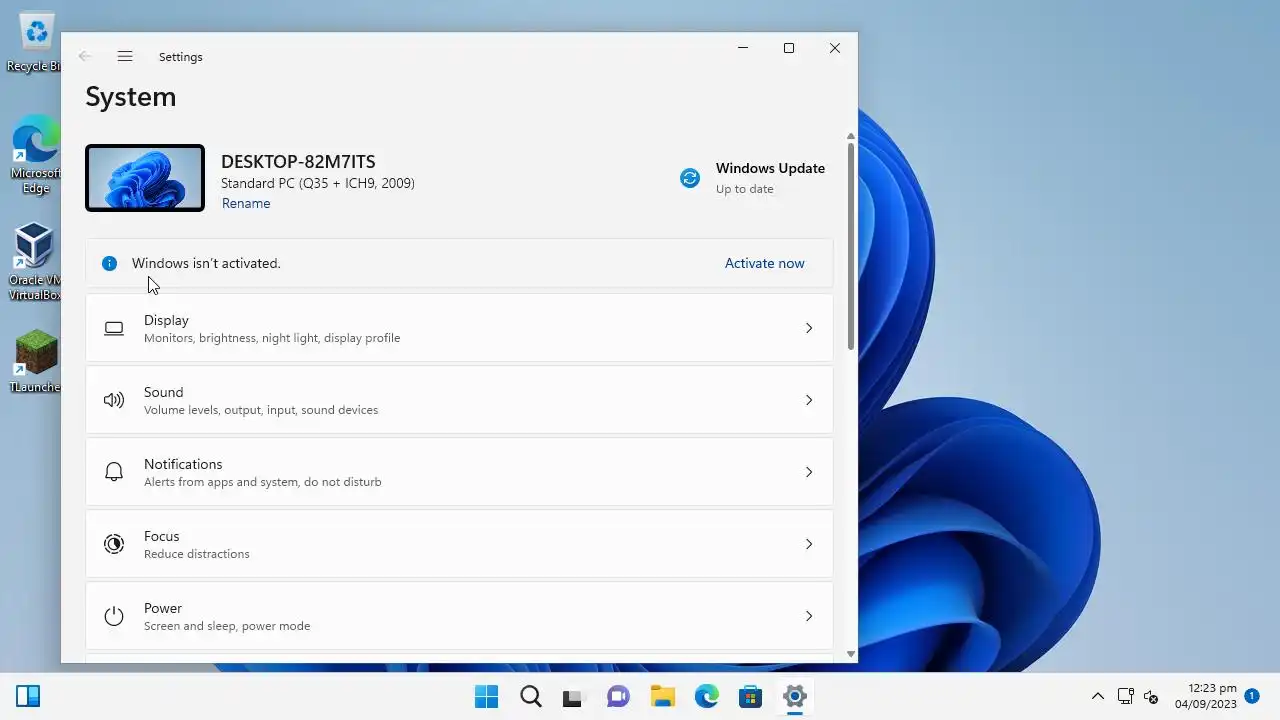Viewport: 1280px width, 720px height.
Task: Click Settings gear icon on taskbar
Action: click(x=795, y=696)
